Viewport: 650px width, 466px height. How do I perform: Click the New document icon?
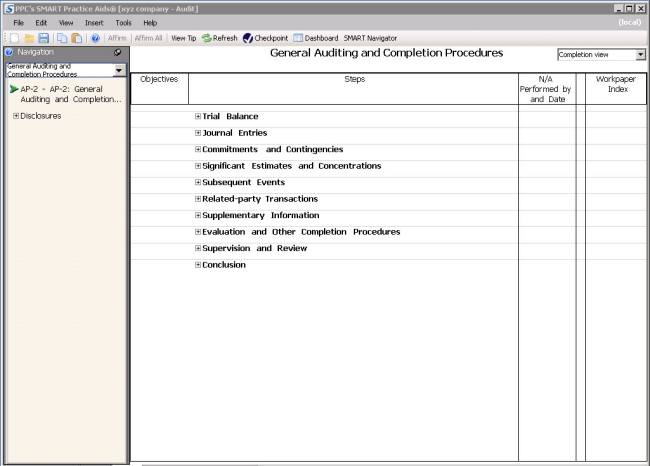(x=15, y=38)
